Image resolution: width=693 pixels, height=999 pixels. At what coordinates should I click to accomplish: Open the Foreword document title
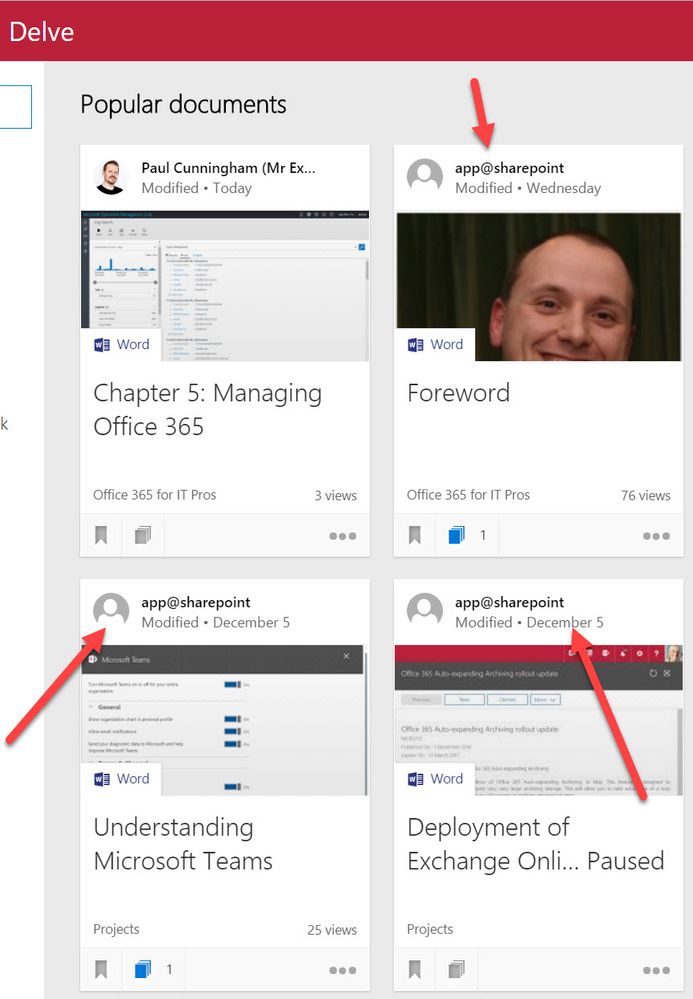click(459, 393)
